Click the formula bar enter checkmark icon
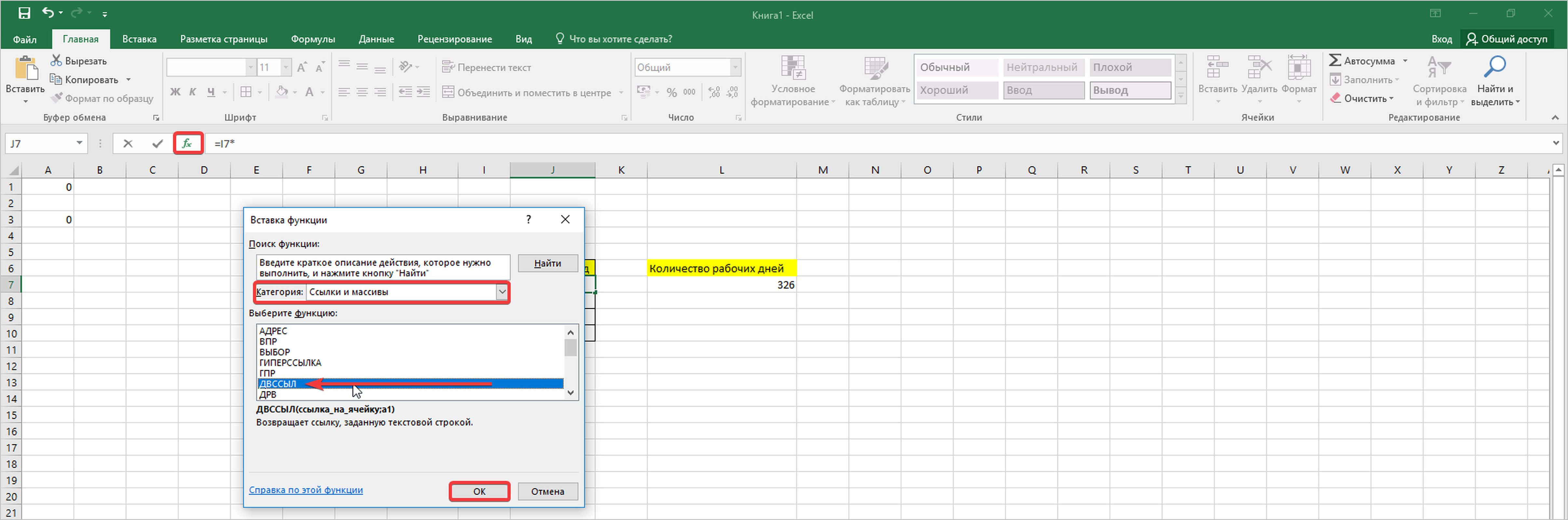This screenshot has width=1568, height=520. pyautogui.click(x=158, y=144)
